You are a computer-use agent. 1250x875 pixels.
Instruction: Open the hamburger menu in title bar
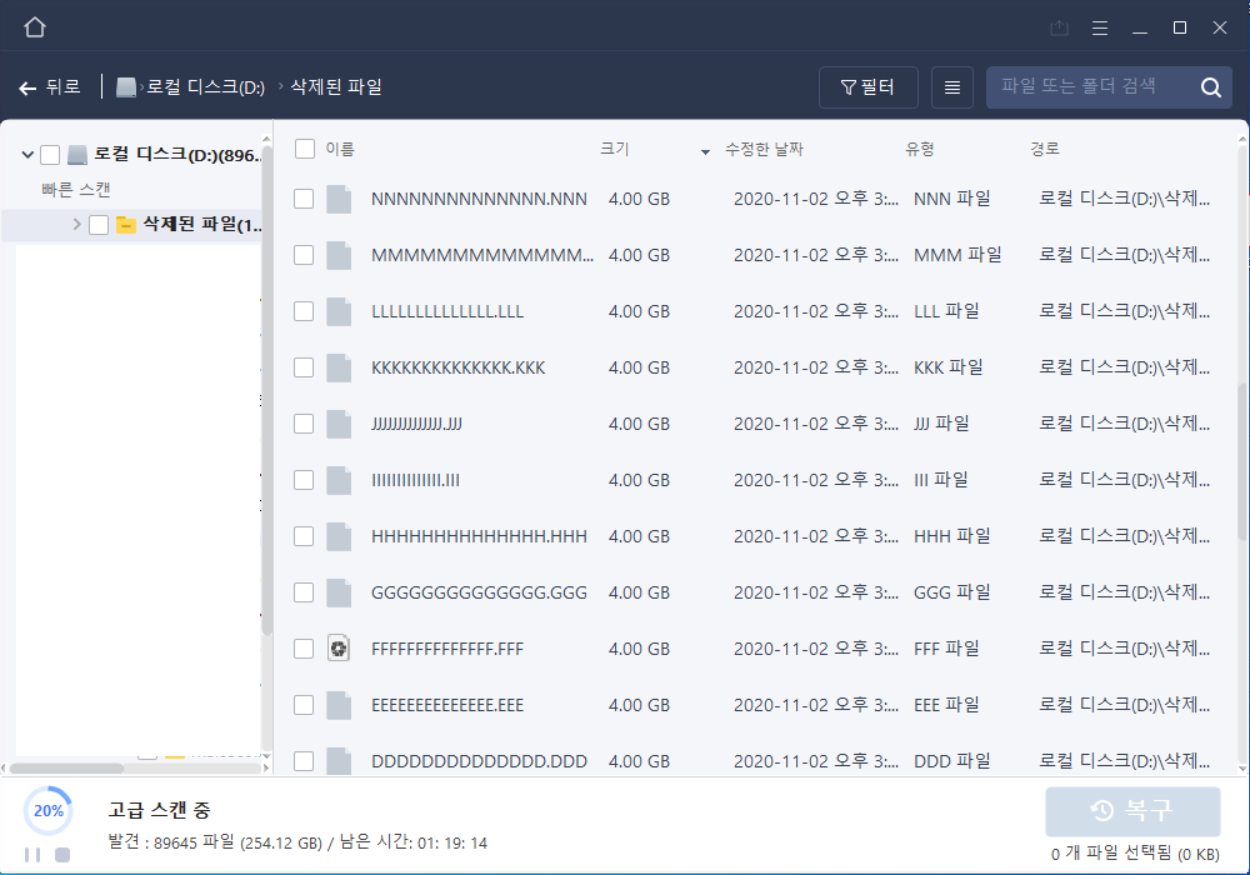1100,28
